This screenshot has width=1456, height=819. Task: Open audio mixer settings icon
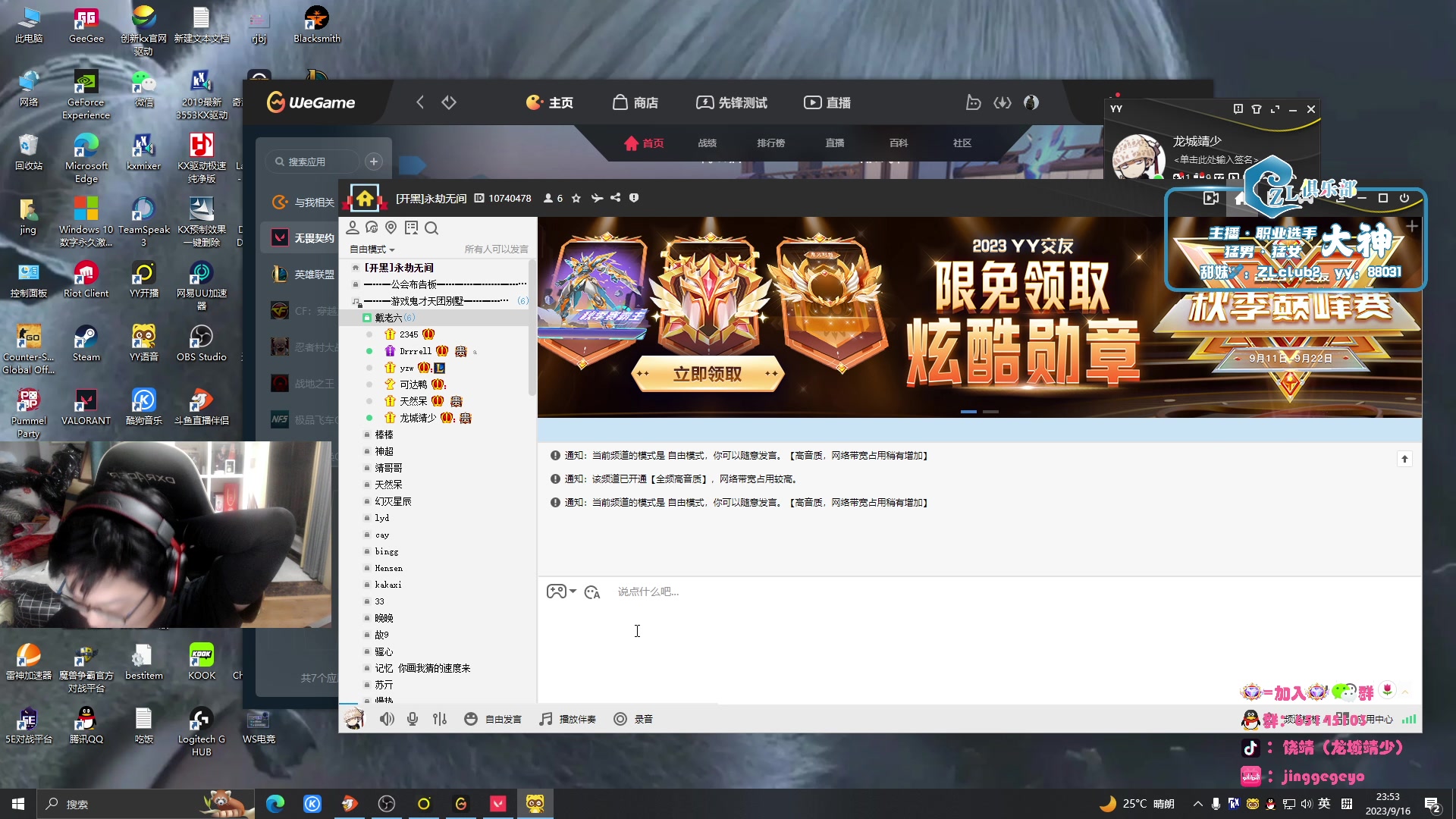coord(440,719)
